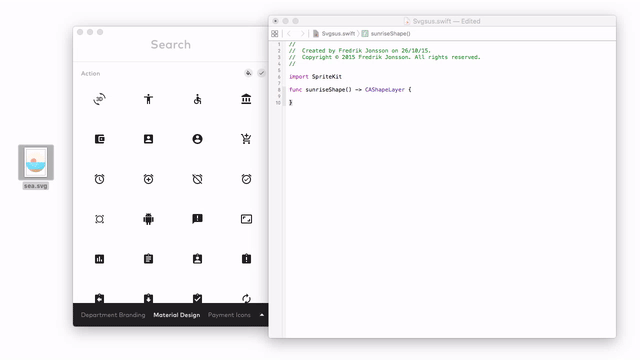Switch to Material Design tab
Image resolution: width=640 pixels, height=360 pixels.
point(177,315)
